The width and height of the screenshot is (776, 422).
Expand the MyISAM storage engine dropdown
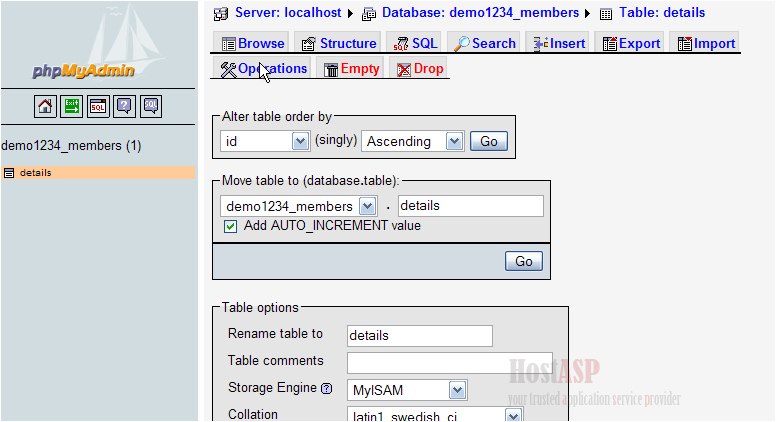(x=407, y=390)
